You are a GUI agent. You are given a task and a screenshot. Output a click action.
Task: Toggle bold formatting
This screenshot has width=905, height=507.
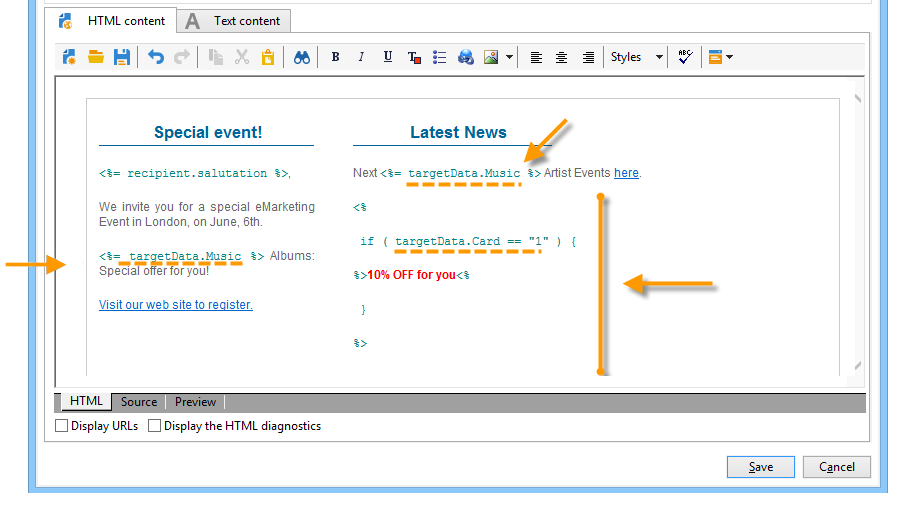click(x=335, y=57)
